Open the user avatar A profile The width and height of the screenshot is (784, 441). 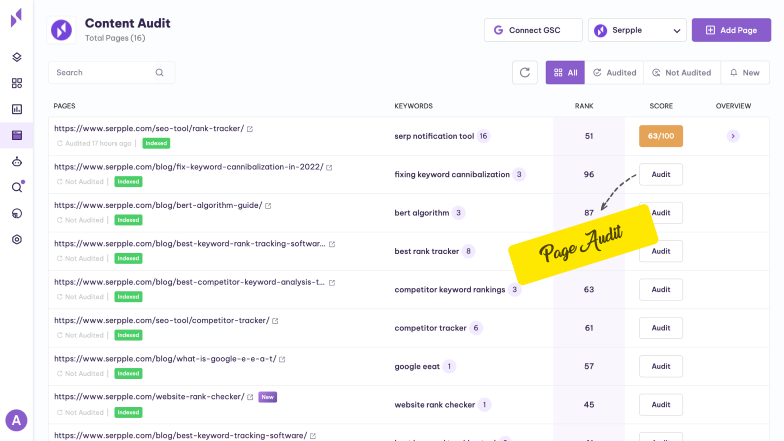pos(16,420)
